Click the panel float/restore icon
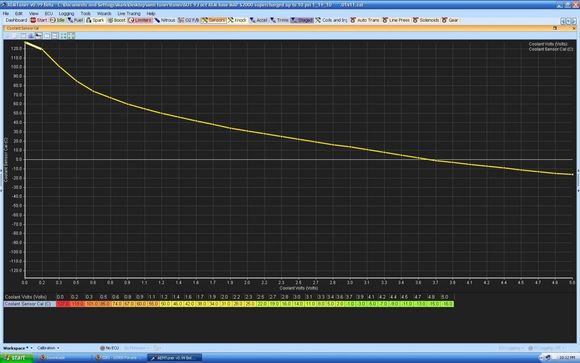 tap(555, 28)
